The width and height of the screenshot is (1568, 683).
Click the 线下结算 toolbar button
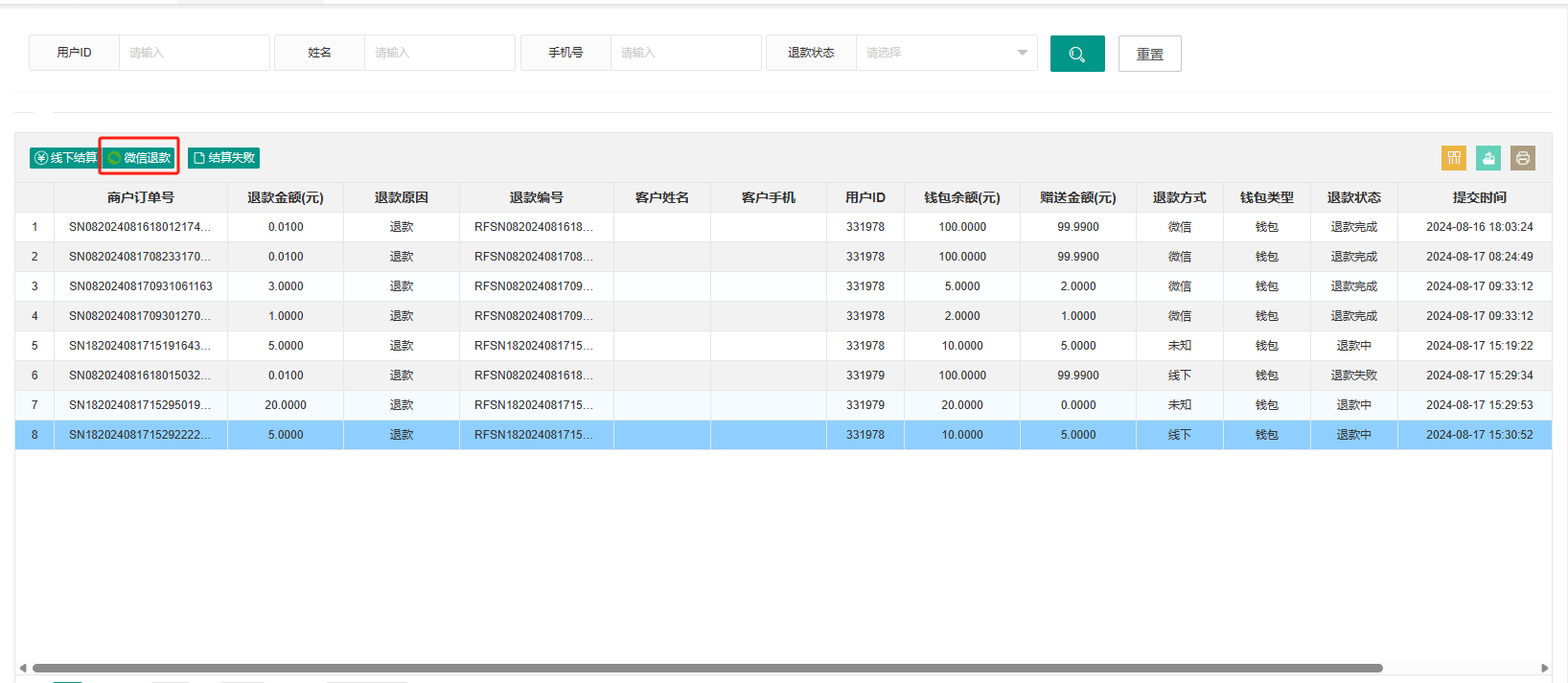65,158
